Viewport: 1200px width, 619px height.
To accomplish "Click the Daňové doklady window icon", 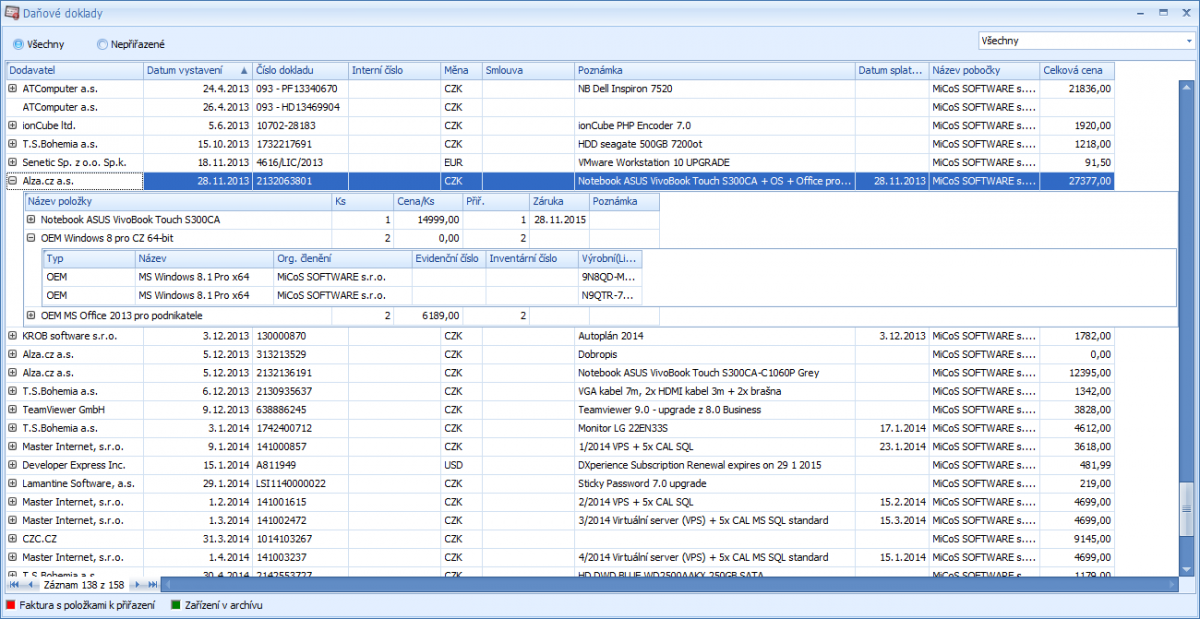I will (x=10, y=14).
